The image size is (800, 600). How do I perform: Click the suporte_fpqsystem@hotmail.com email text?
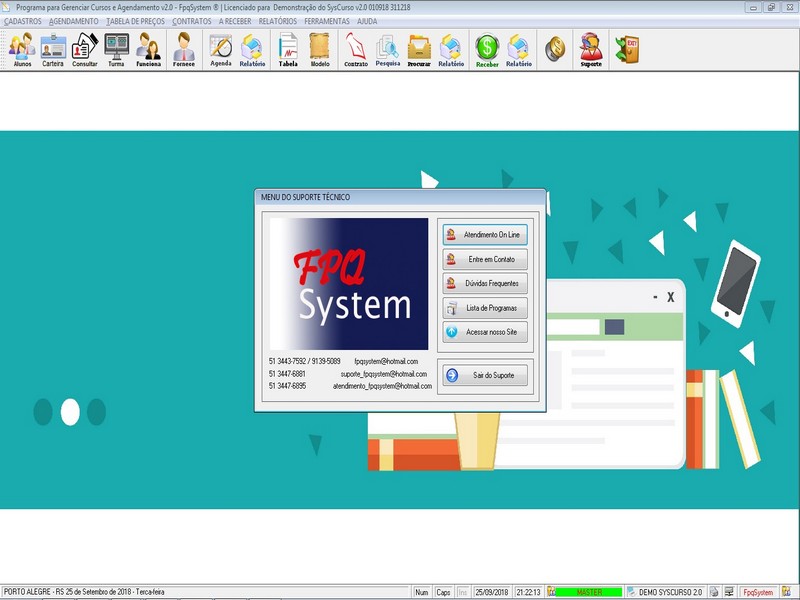coord(384,374)
